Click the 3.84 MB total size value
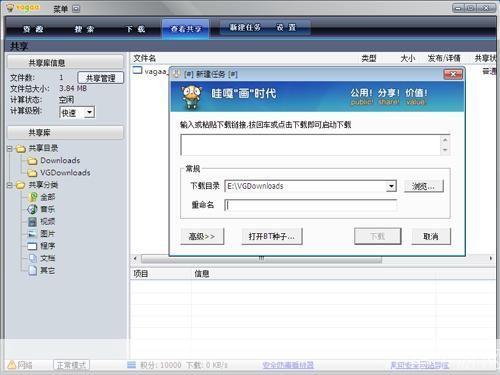The width and height of the screenshot is (500, 375). click(73, 89)
